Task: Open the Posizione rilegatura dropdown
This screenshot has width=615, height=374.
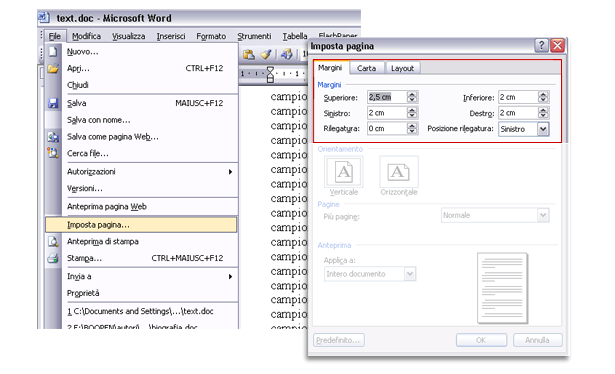Action: coord(543,129)
